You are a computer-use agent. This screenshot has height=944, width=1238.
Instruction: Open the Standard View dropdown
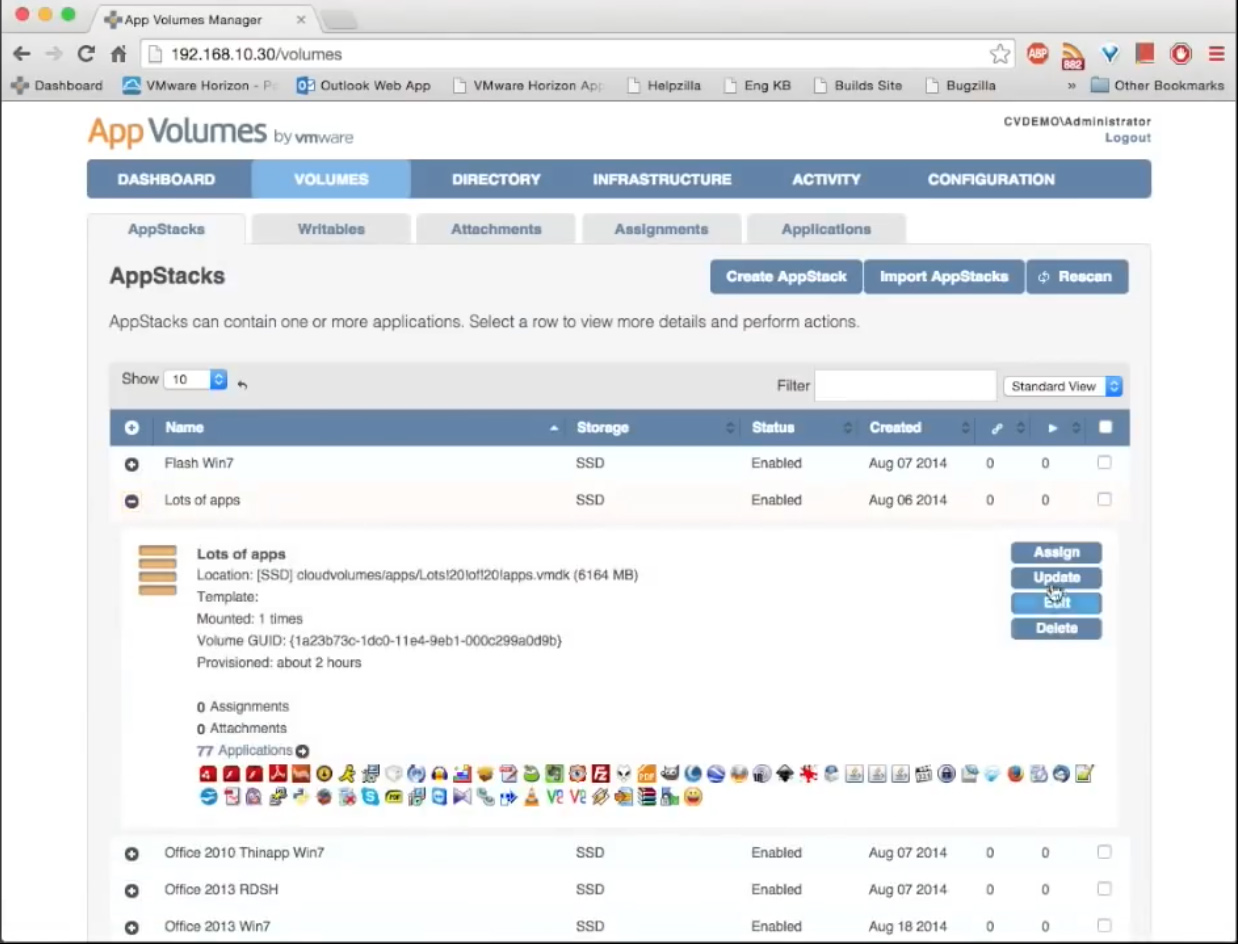click(x=1062, y=386)
